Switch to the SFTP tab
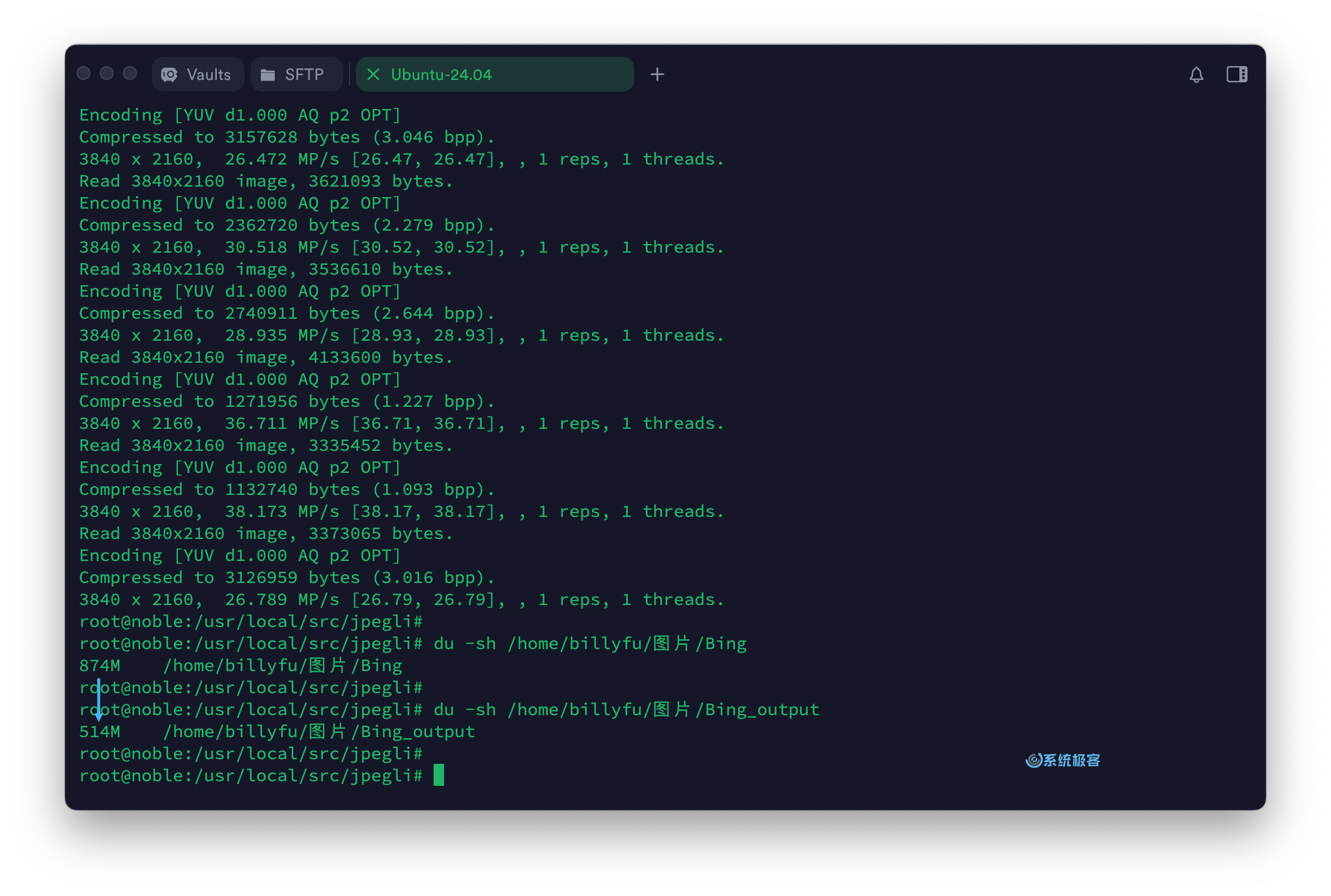 pyautogui.click(x=296, y=74)
